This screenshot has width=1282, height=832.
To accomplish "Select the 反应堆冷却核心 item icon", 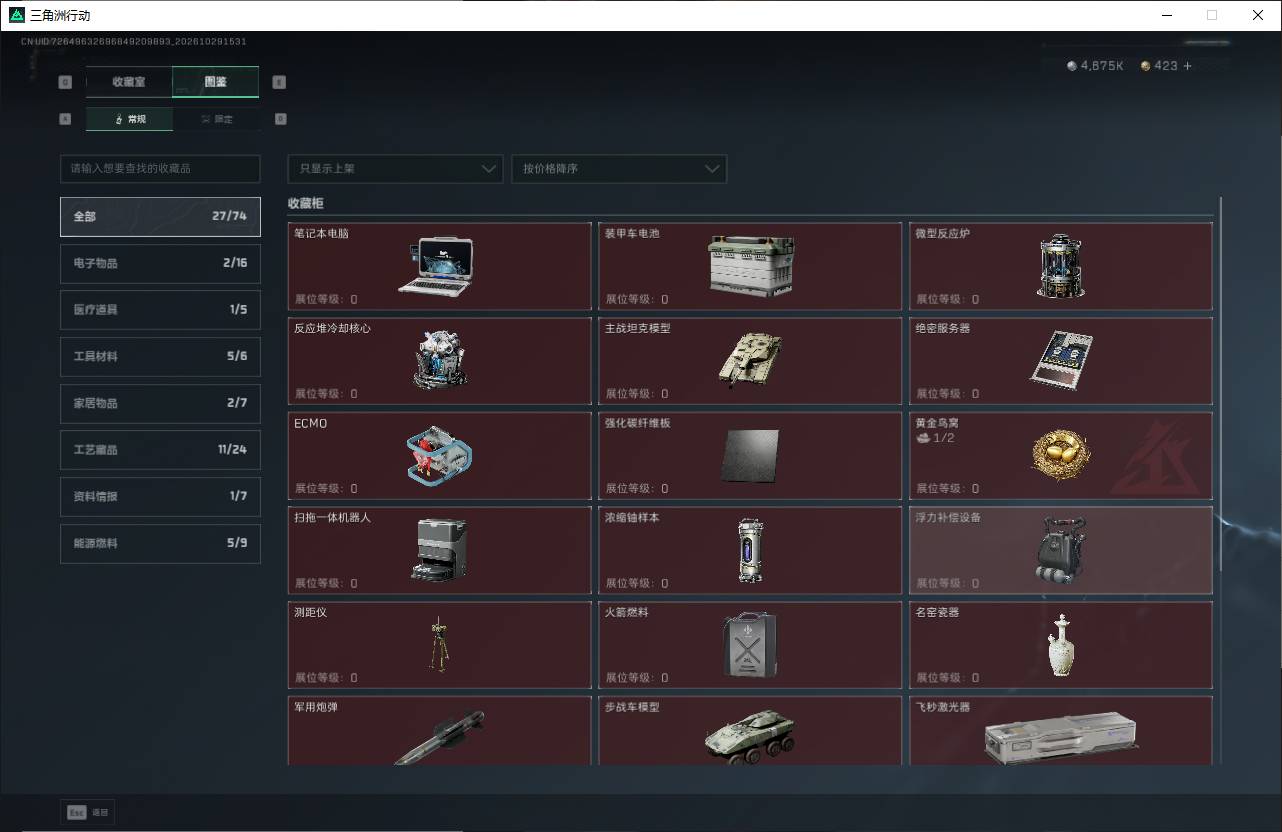I will point(440,359).
